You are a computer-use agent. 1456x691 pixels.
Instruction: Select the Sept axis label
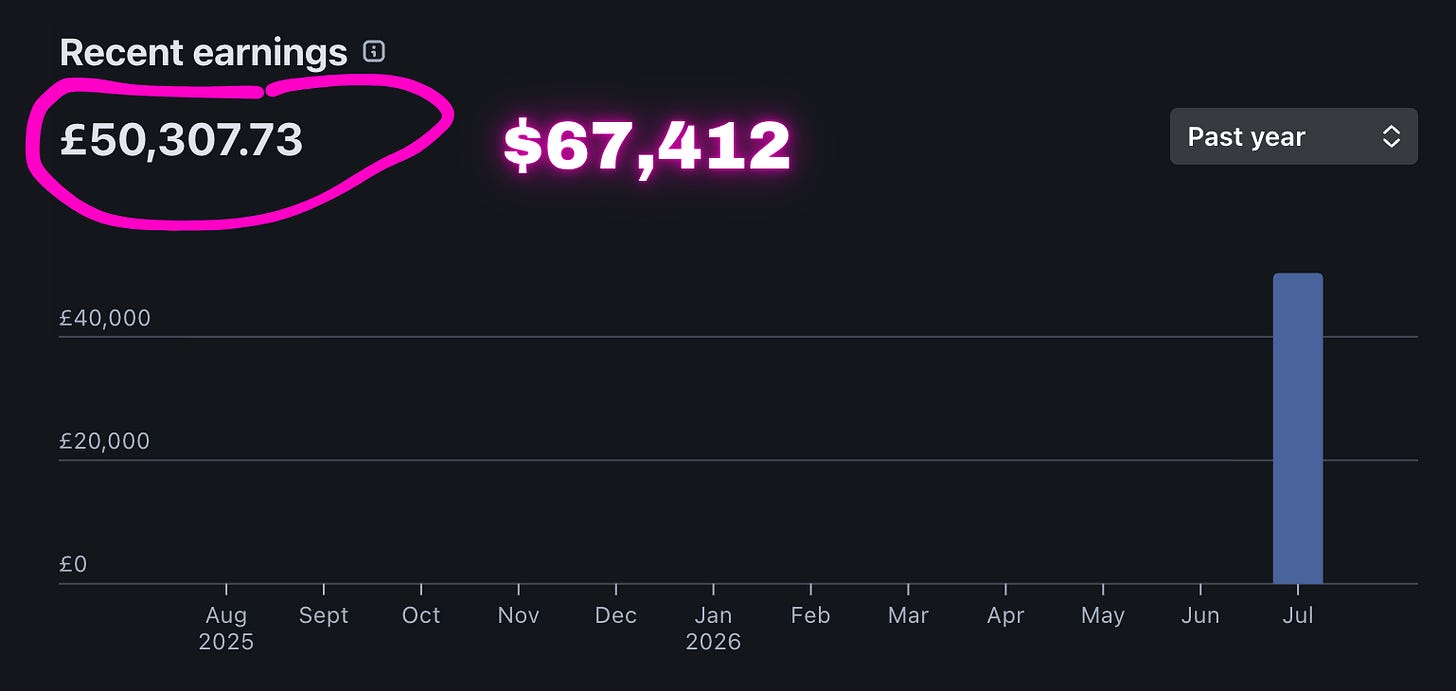point(324,615)
